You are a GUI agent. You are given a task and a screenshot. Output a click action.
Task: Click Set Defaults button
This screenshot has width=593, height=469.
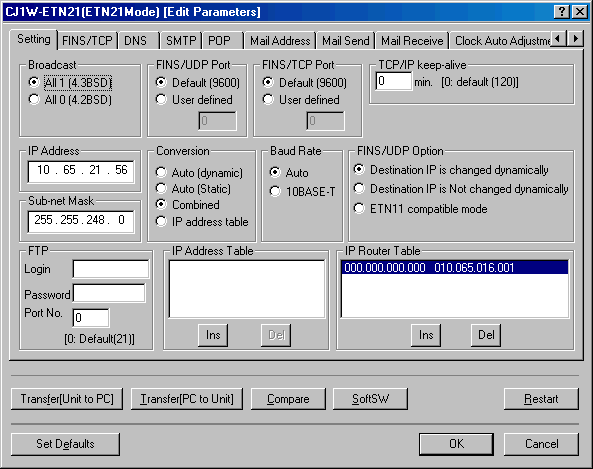click(x=65, y=444)
